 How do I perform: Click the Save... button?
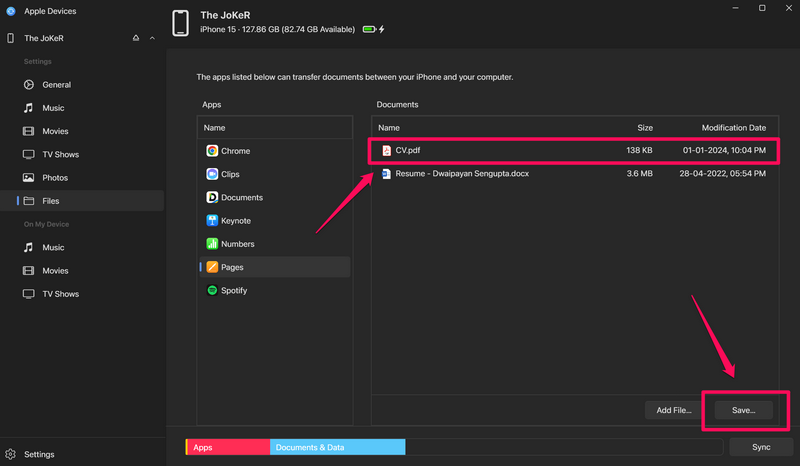coord(743,410)
